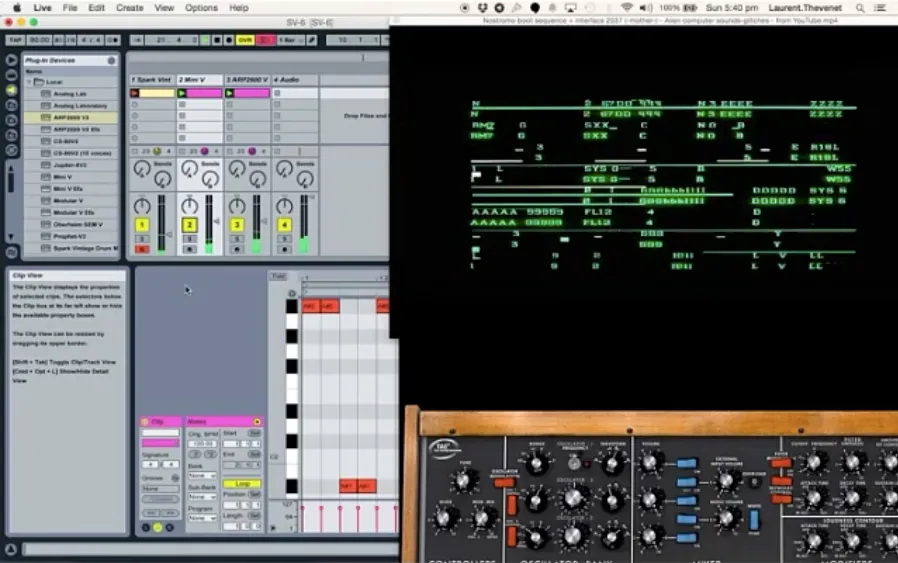
Task: Click the transport Stop button
Action: point(217,40)
